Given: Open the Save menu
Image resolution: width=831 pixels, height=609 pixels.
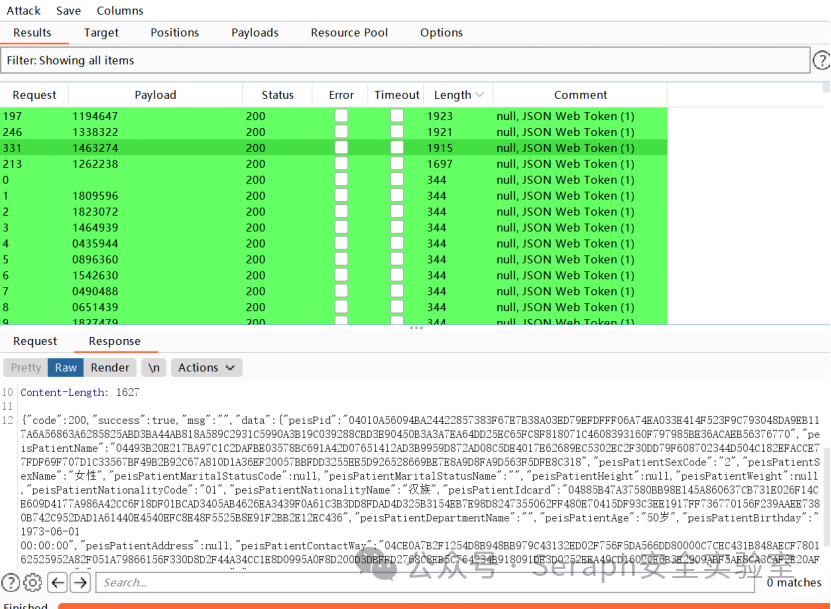Looking at the screenshot, I should pos(68,11).
